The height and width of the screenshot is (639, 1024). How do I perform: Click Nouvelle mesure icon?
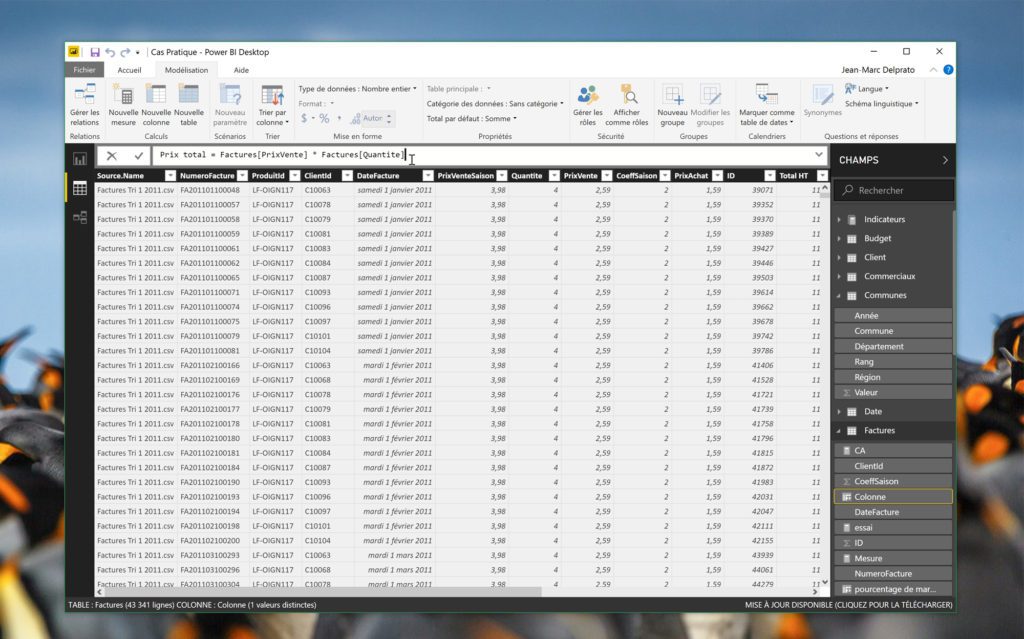(x=123, y=104)
